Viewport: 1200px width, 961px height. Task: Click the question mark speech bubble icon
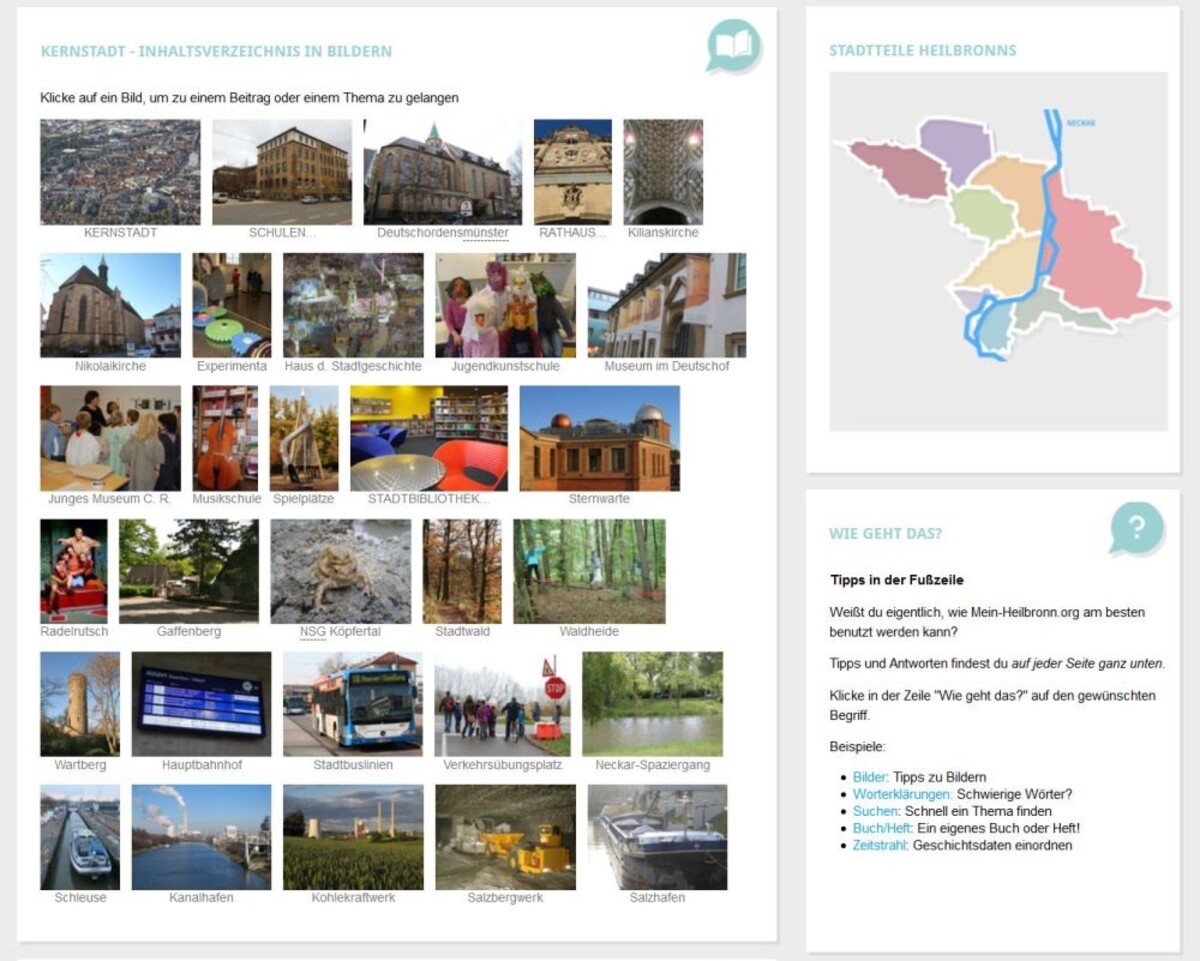point(1137,528)
